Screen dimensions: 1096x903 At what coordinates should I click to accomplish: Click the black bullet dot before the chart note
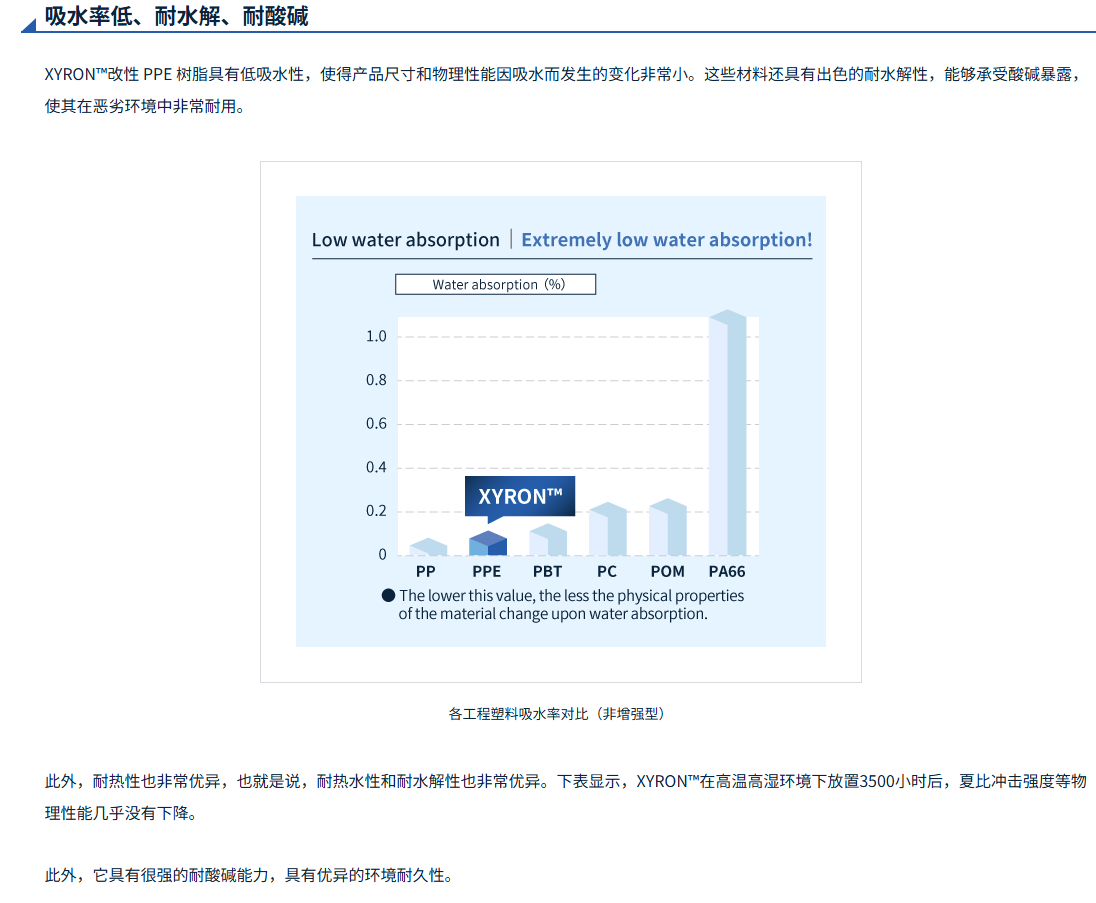pos(388,595)
